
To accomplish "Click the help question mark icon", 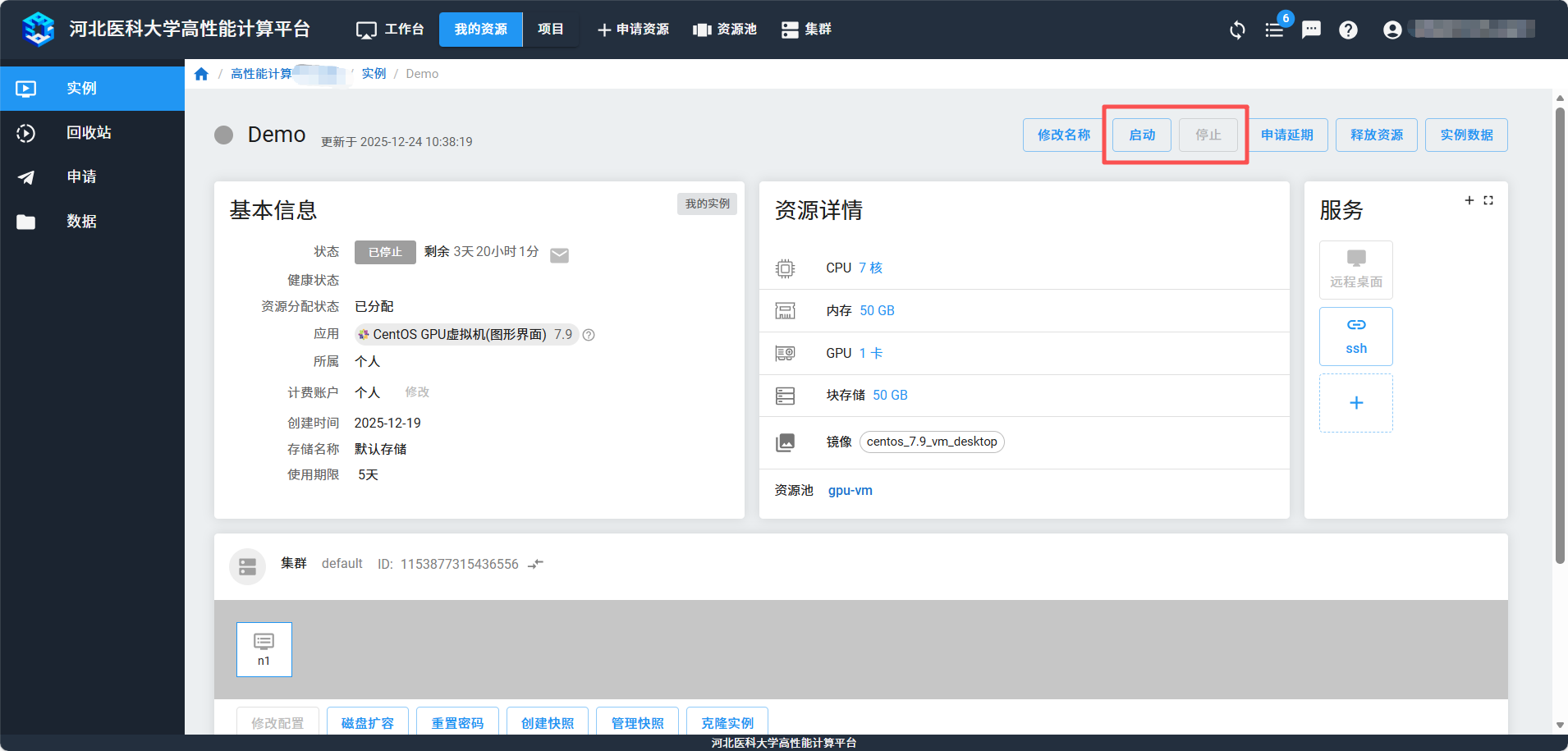I will pos(1348,30).
